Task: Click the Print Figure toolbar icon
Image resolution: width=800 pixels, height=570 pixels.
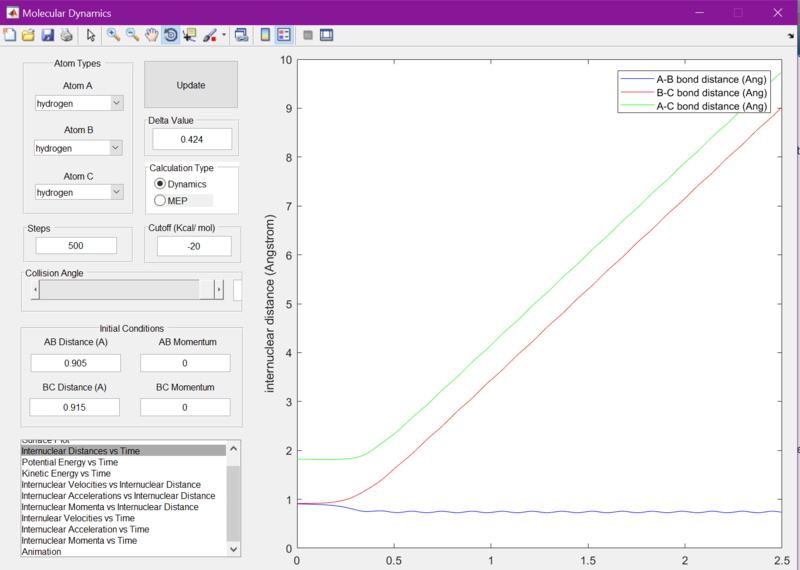Action: (x=66, y=35)
